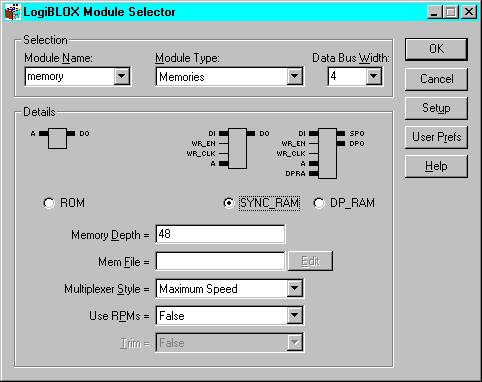Click the LogiBLOX app icon in title bar

coord(13,12)
